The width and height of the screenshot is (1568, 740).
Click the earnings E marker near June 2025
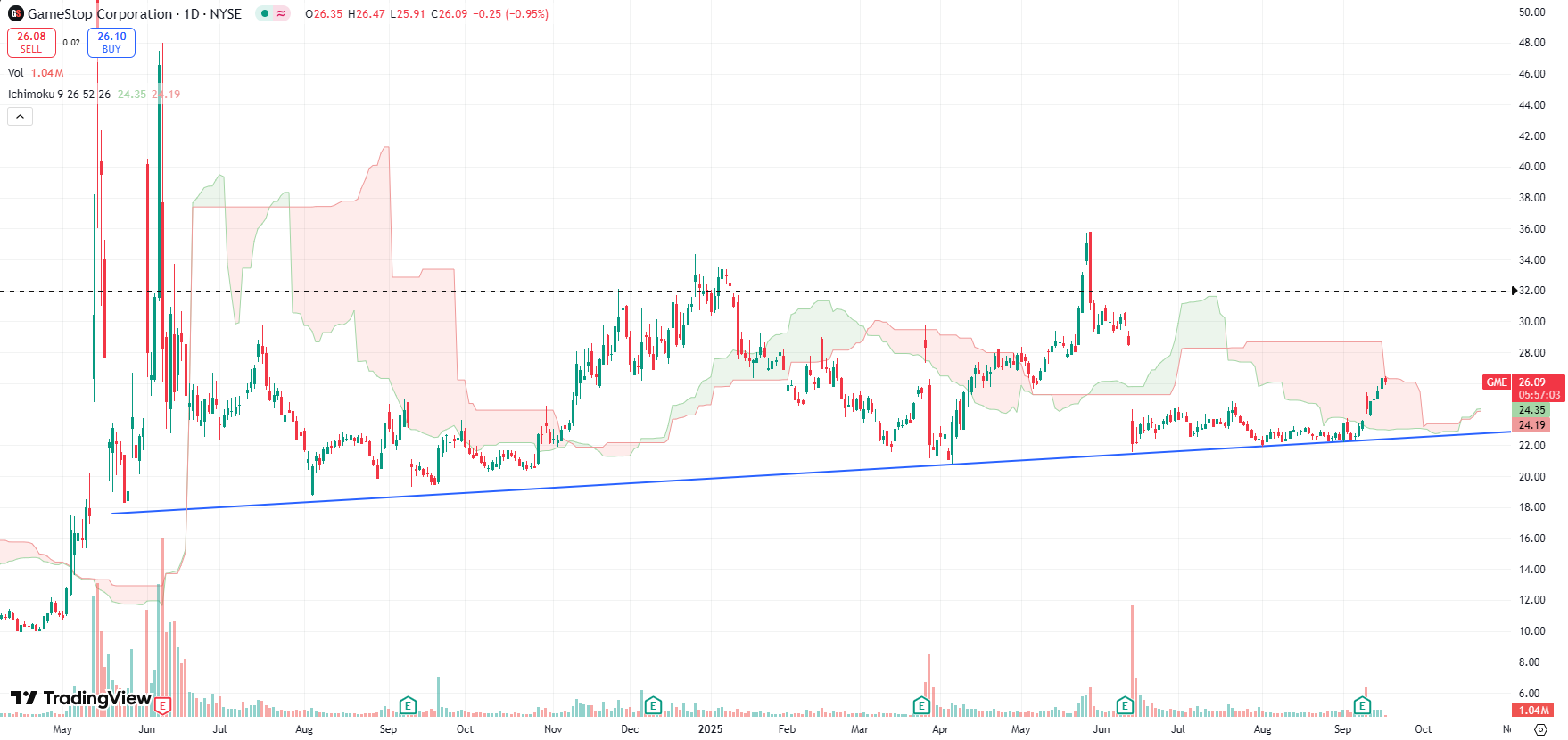(x=1125, y=705)
